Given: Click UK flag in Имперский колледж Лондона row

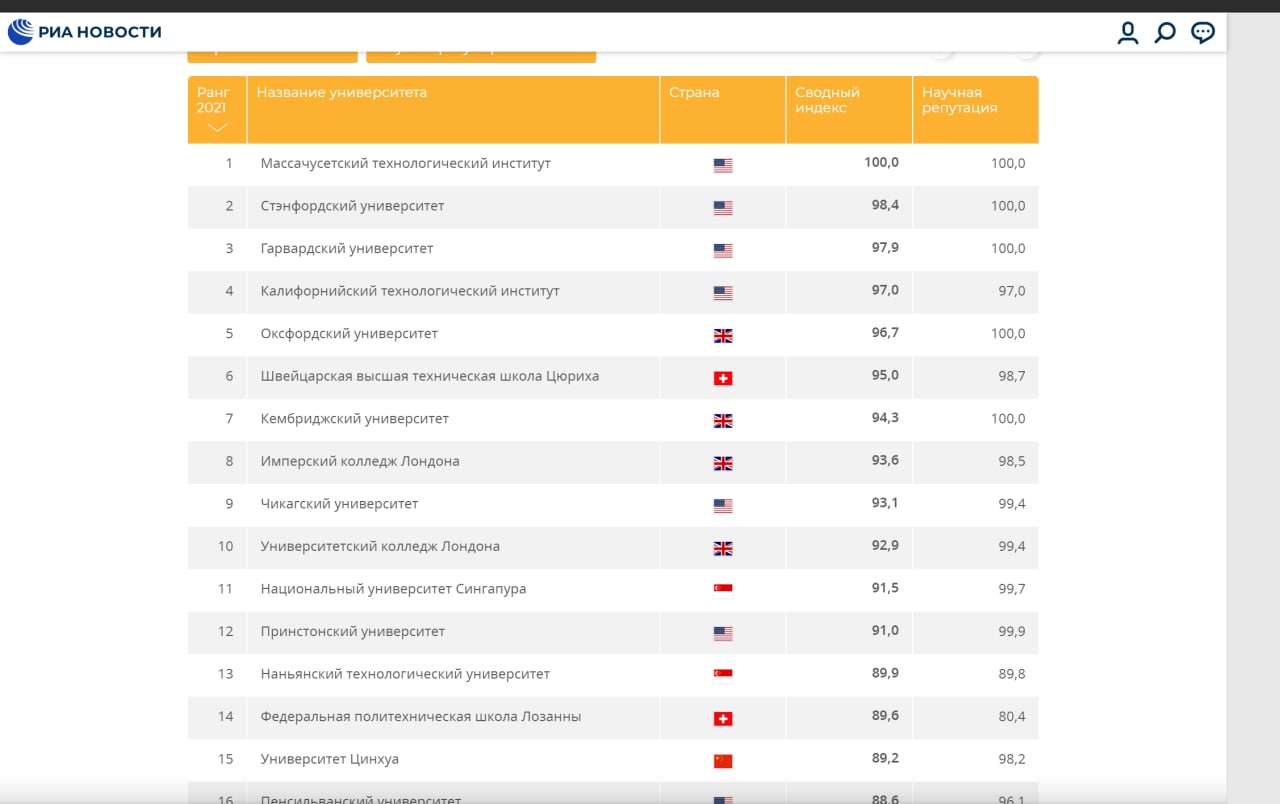Looking at the screenshot, I should (723, 463).
